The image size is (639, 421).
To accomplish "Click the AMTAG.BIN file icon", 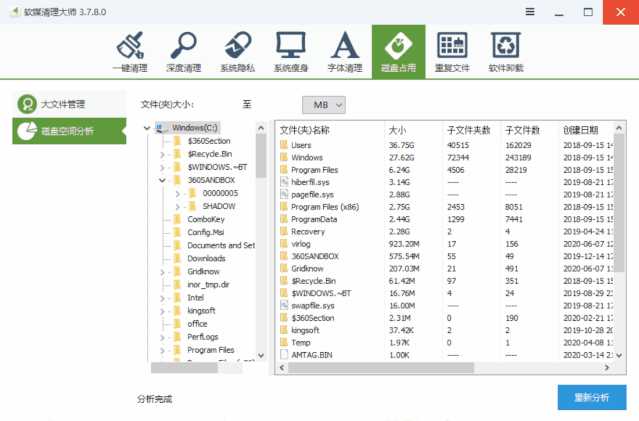I will [284, 355].
